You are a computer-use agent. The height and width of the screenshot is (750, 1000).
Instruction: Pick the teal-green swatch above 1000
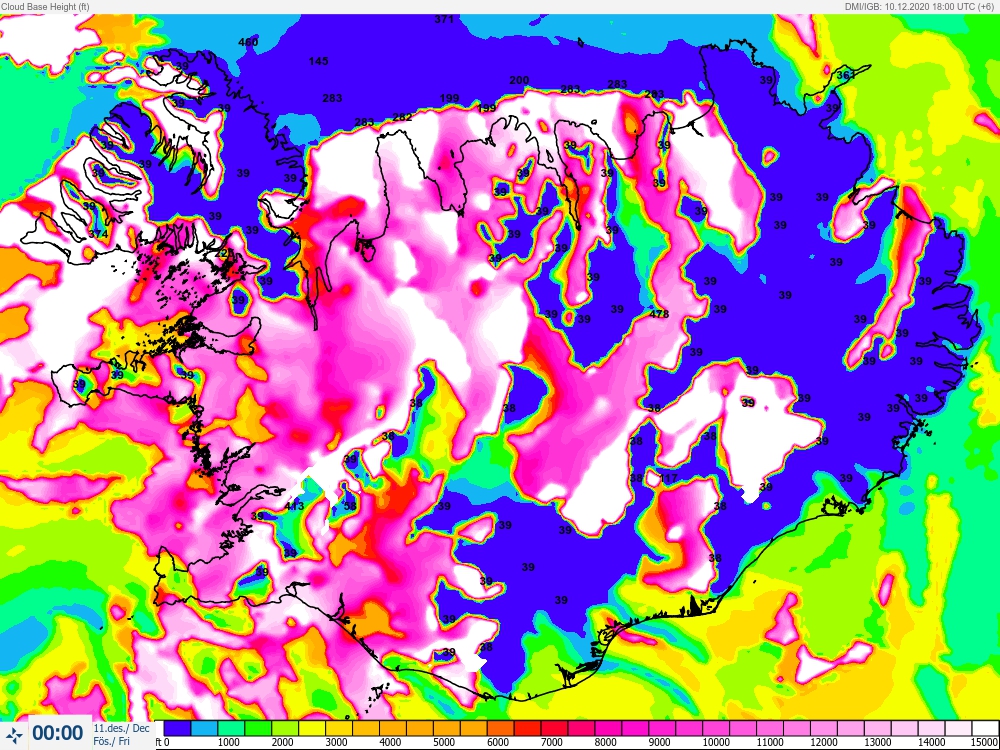231,728
